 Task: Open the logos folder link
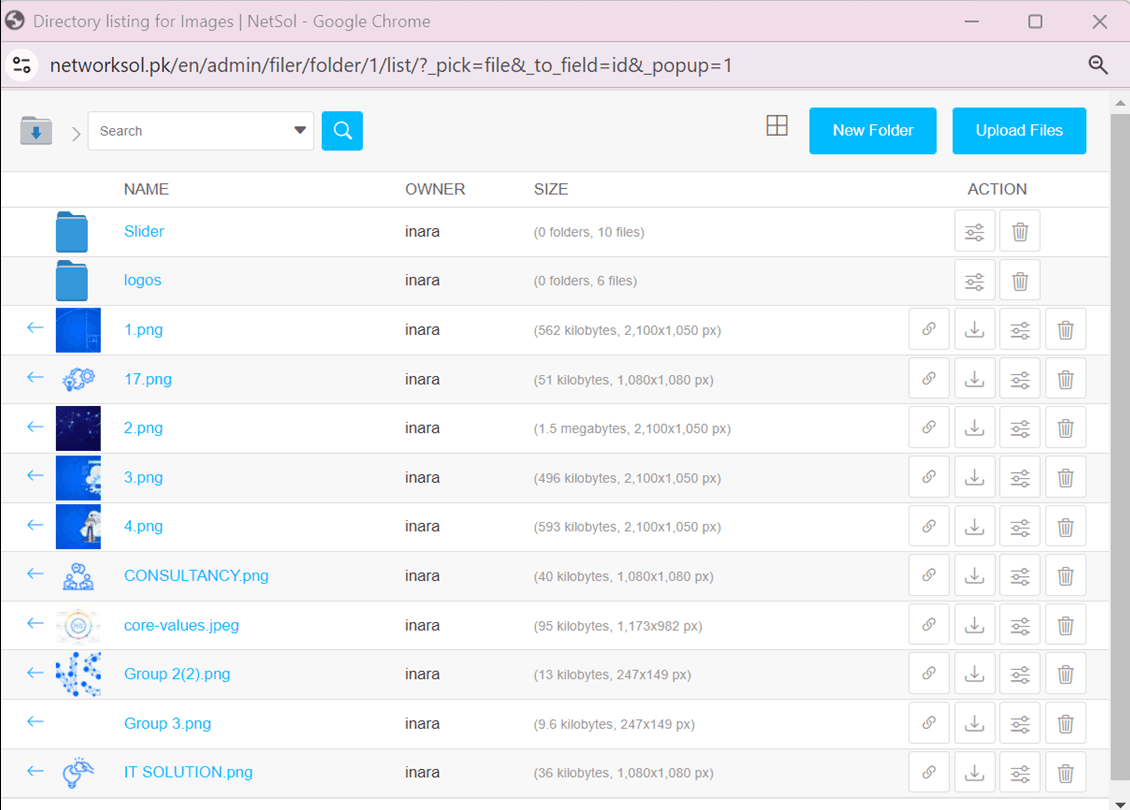pos(143,280)
